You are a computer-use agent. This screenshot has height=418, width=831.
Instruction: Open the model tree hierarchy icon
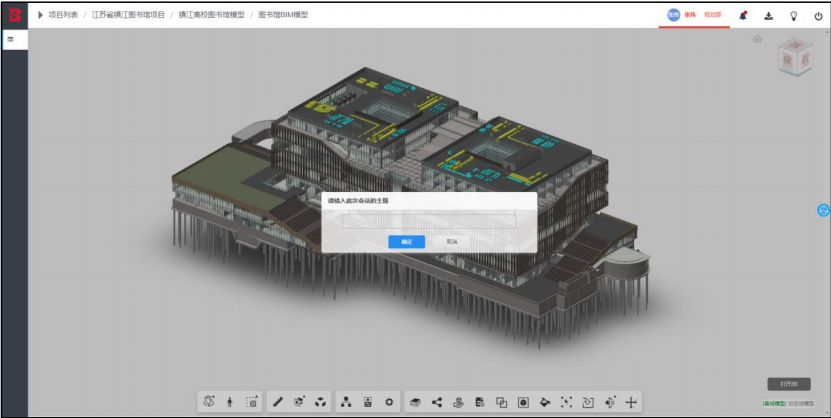[346, 402]
